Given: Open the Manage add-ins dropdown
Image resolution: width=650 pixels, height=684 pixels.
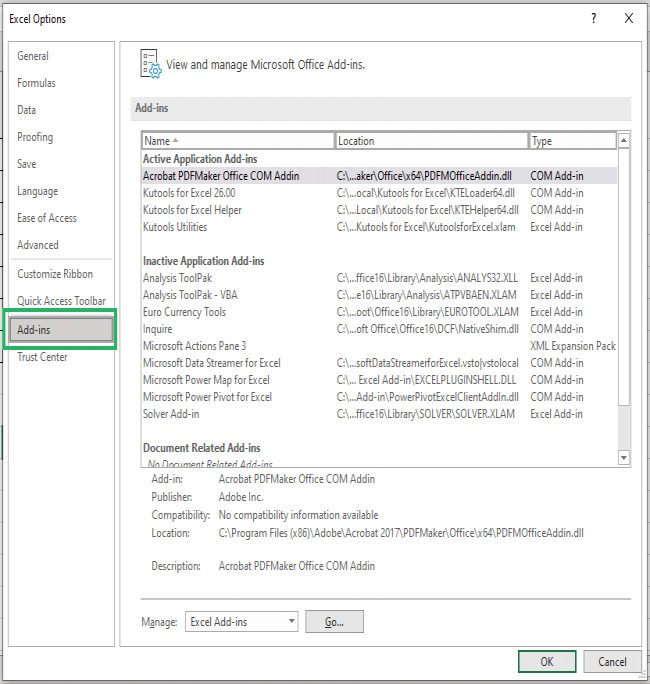Looking at the screenshot, I should pos(242,622).
